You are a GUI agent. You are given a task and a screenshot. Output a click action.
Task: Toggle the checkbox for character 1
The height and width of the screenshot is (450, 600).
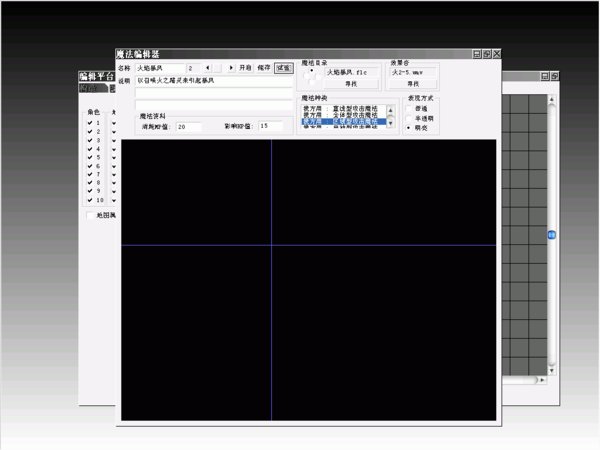90,122
